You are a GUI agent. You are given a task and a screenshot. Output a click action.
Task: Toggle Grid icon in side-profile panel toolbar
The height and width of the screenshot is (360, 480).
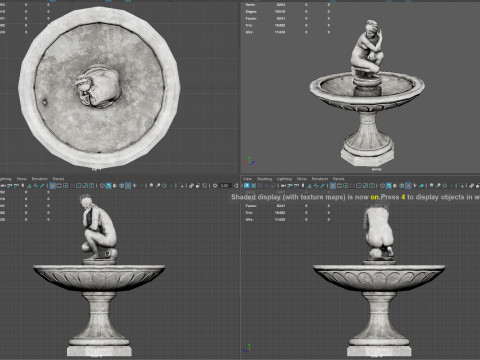click(53, 186)
